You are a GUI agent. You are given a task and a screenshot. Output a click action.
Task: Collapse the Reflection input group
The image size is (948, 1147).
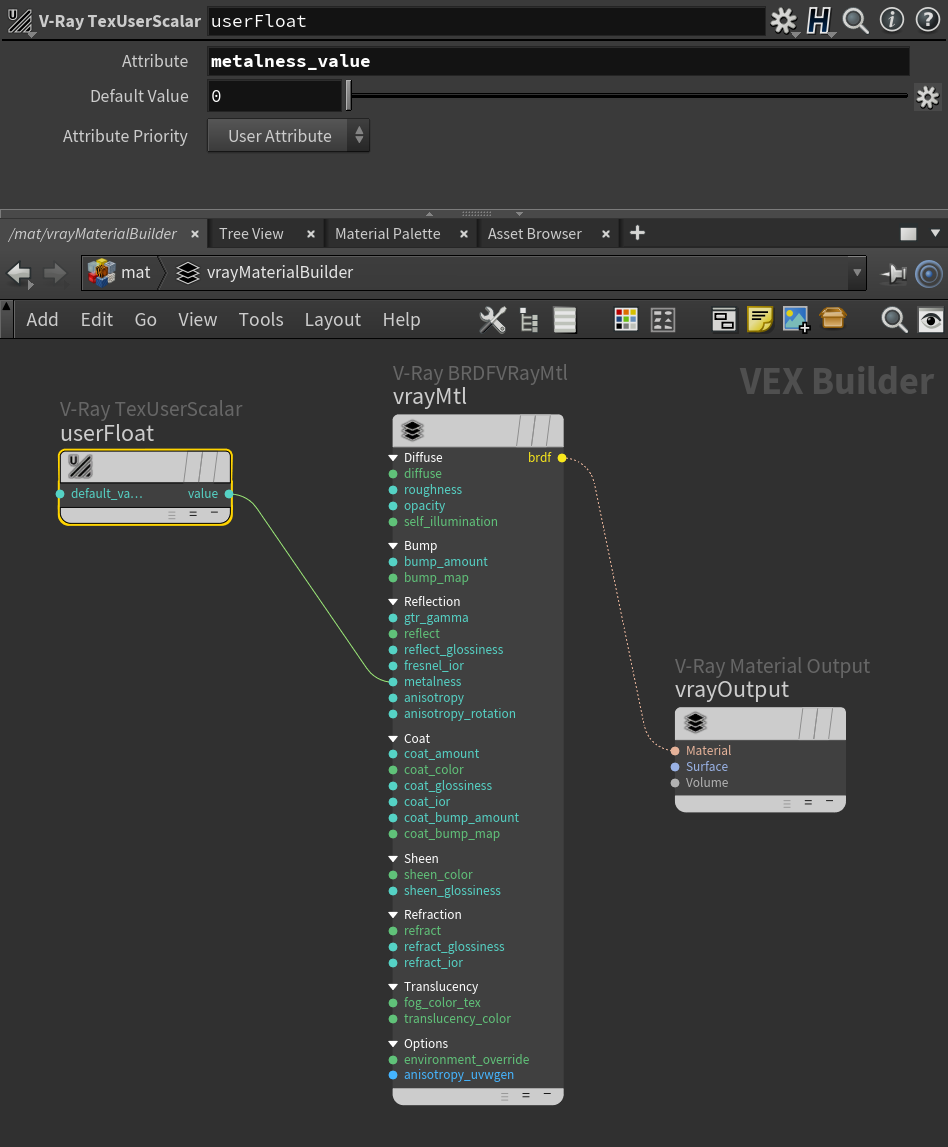tap(394, 602)
